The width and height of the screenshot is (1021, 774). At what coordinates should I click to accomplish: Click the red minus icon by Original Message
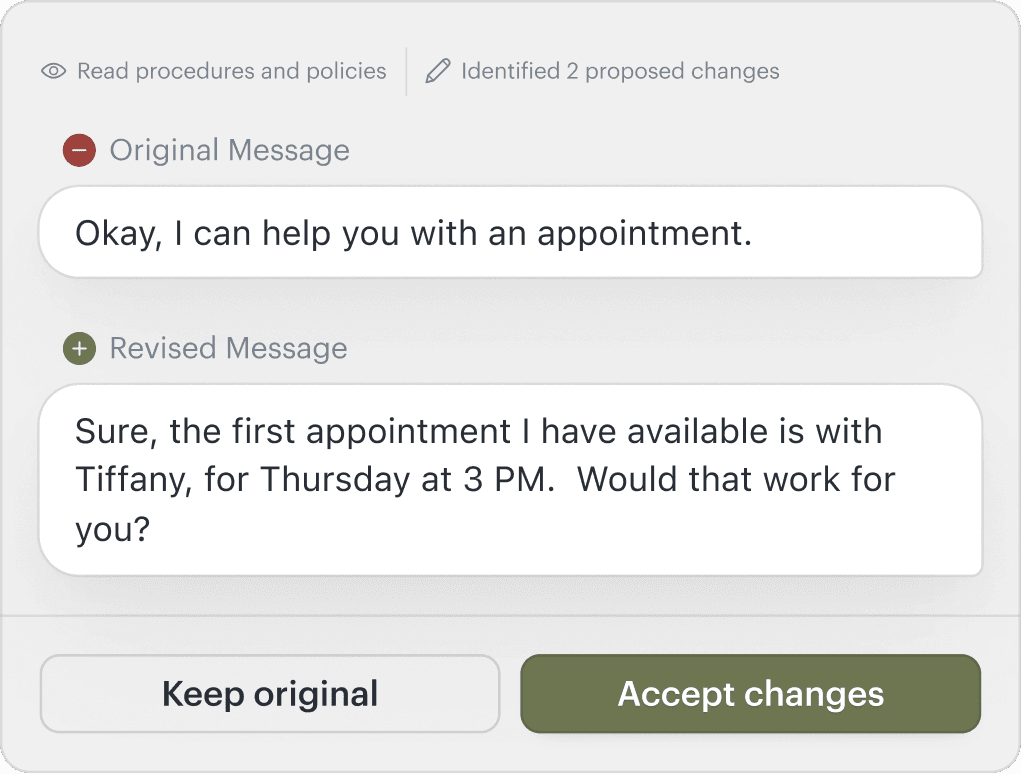click(x=79, y=151)
